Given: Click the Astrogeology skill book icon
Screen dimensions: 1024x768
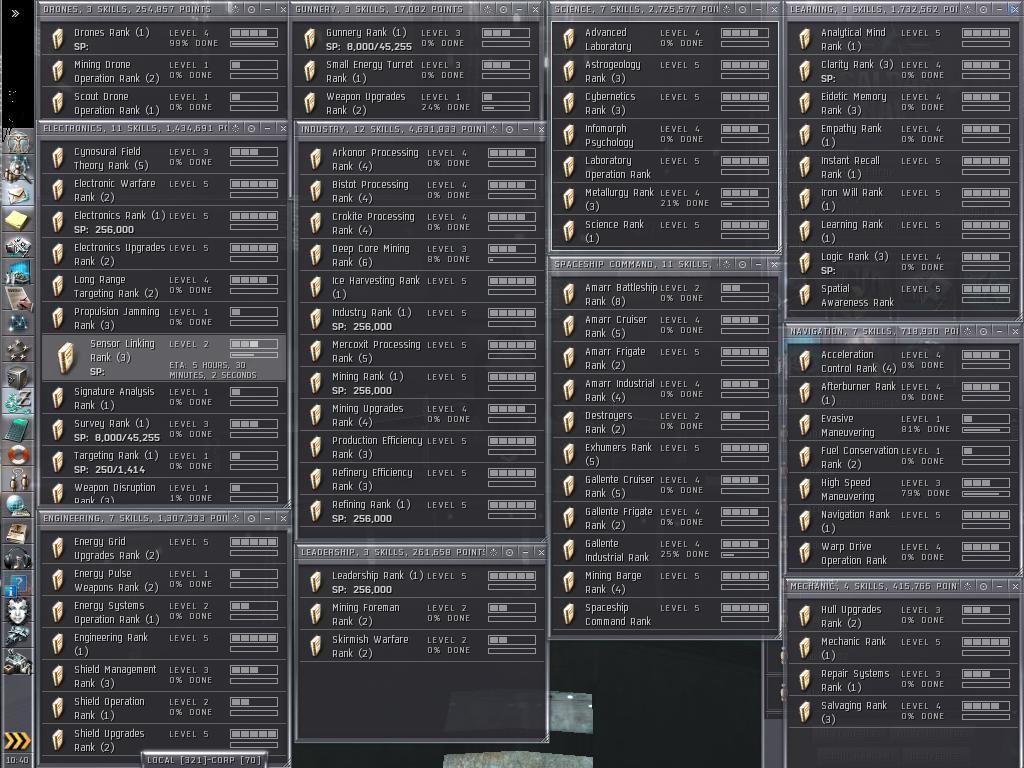Looking at the screenshot, I should (x=569, y=71).
